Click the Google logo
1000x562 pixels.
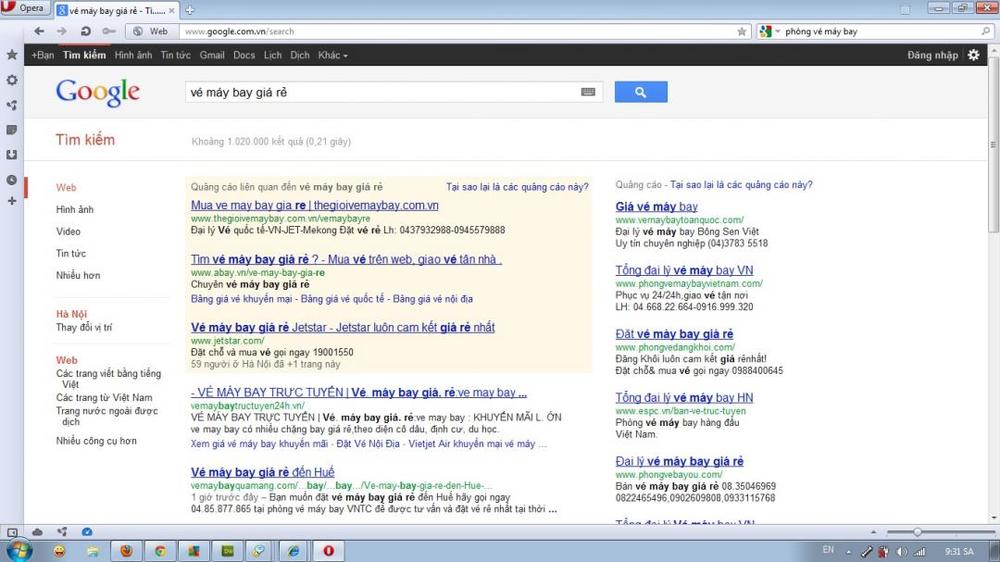[98, 93]
